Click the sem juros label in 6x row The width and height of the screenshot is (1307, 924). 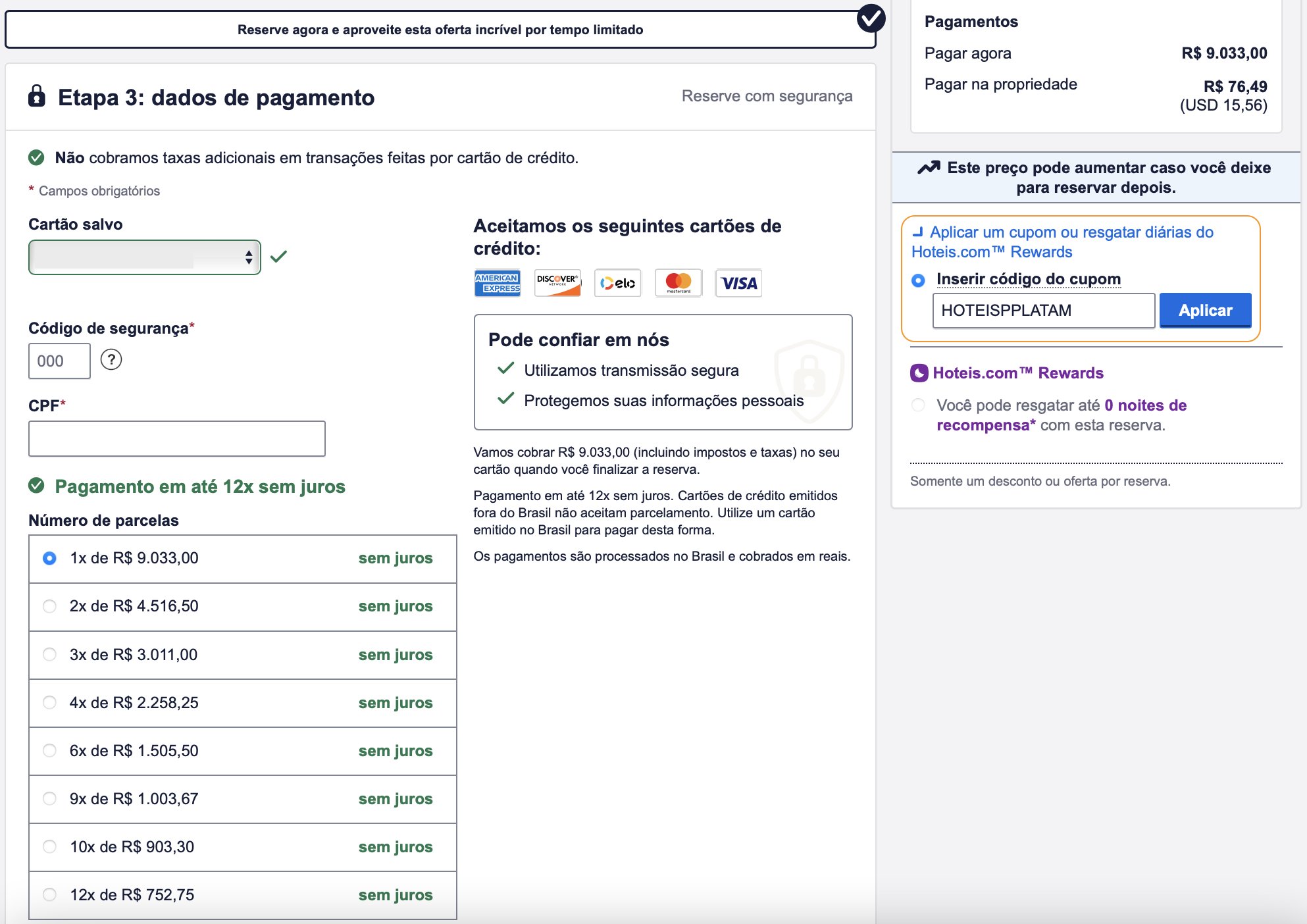[x=396, y=751]
